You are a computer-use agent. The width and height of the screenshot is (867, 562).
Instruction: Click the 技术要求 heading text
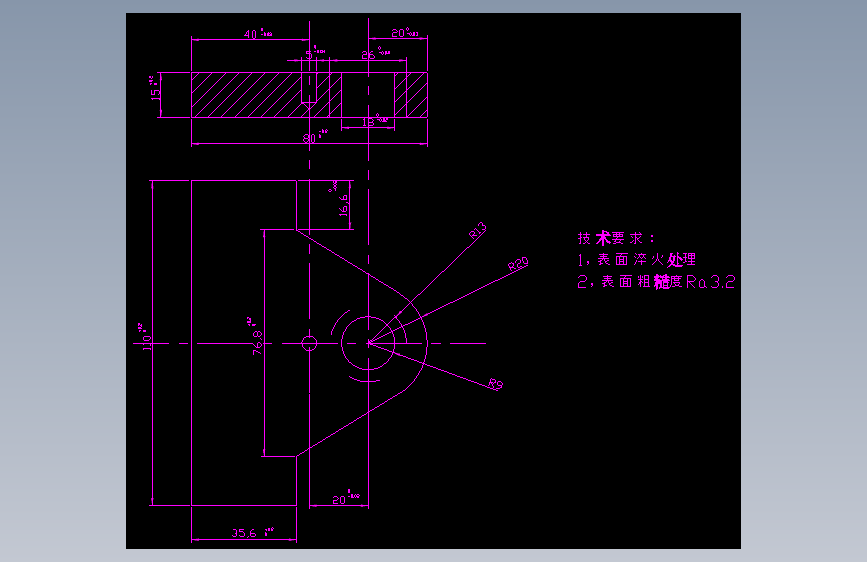pyautogui.click(x=616, y=238)
